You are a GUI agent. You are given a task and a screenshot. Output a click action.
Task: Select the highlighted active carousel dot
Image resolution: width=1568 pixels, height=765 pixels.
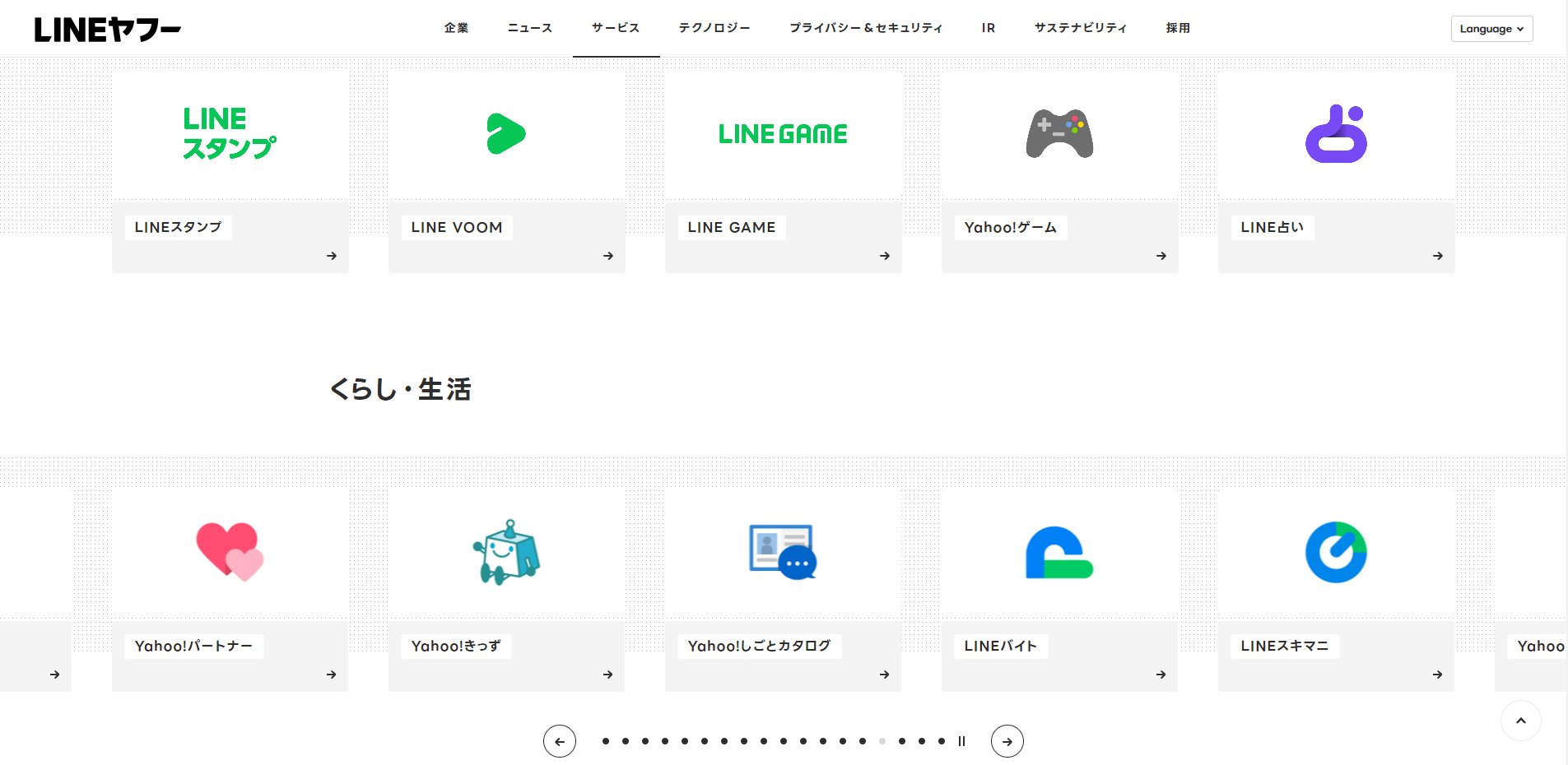pos(882,741)
